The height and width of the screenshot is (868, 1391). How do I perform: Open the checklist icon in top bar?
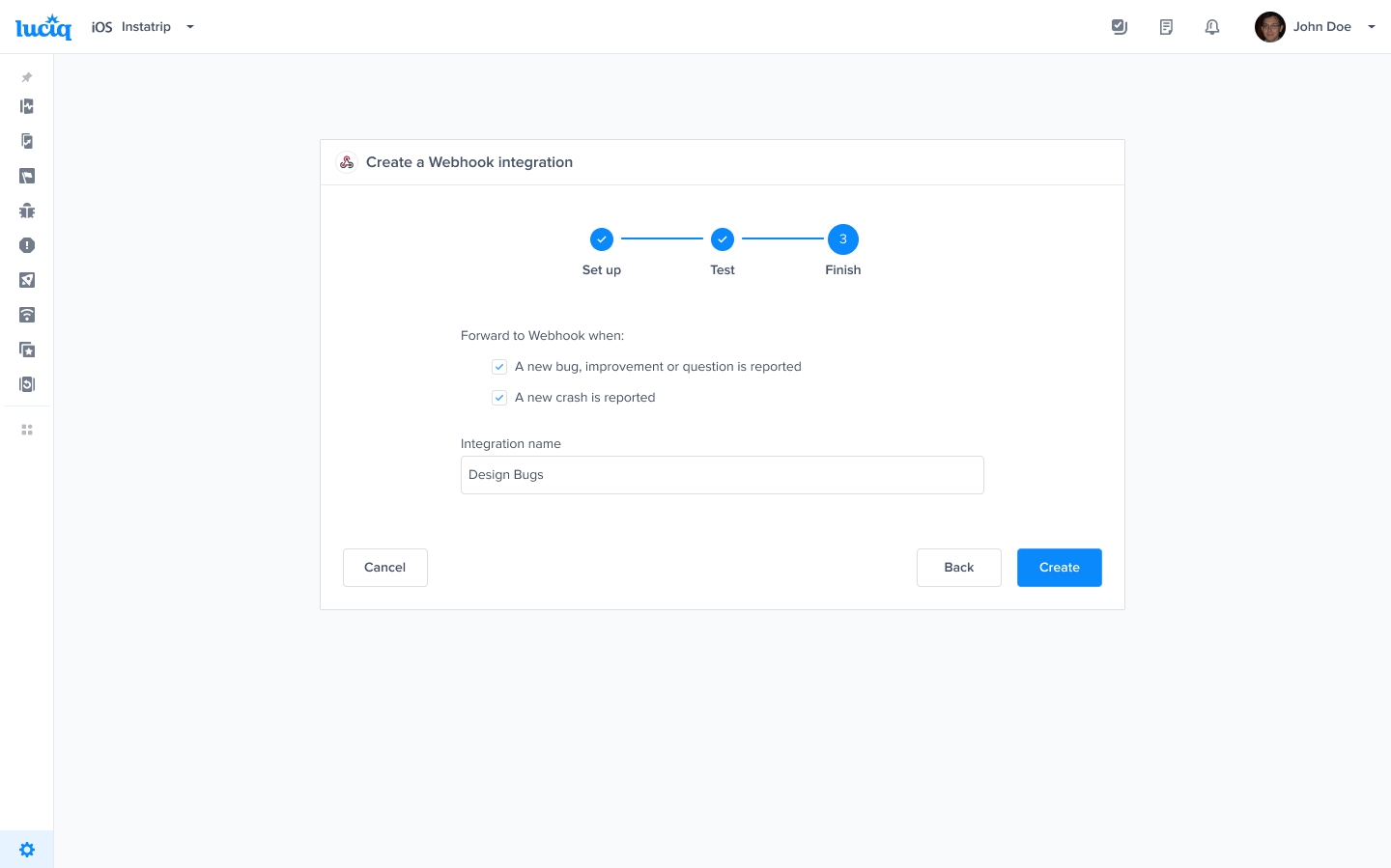pyautogui.click(x=1120, y=27)
